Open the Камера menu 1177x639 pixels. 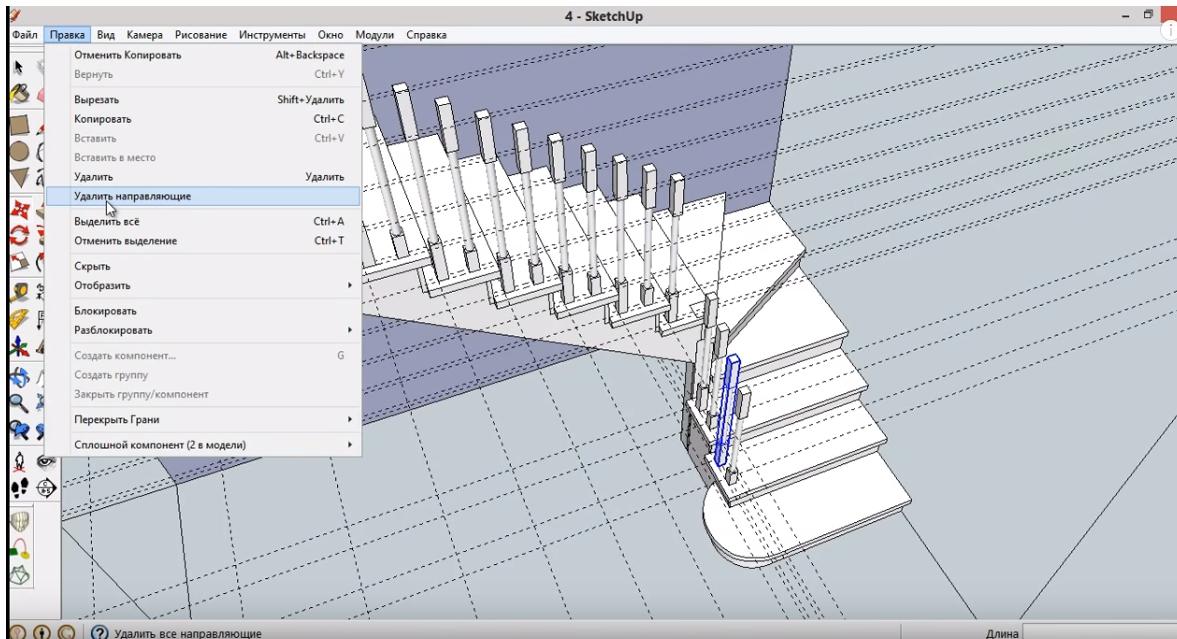(x=145, y=36)
